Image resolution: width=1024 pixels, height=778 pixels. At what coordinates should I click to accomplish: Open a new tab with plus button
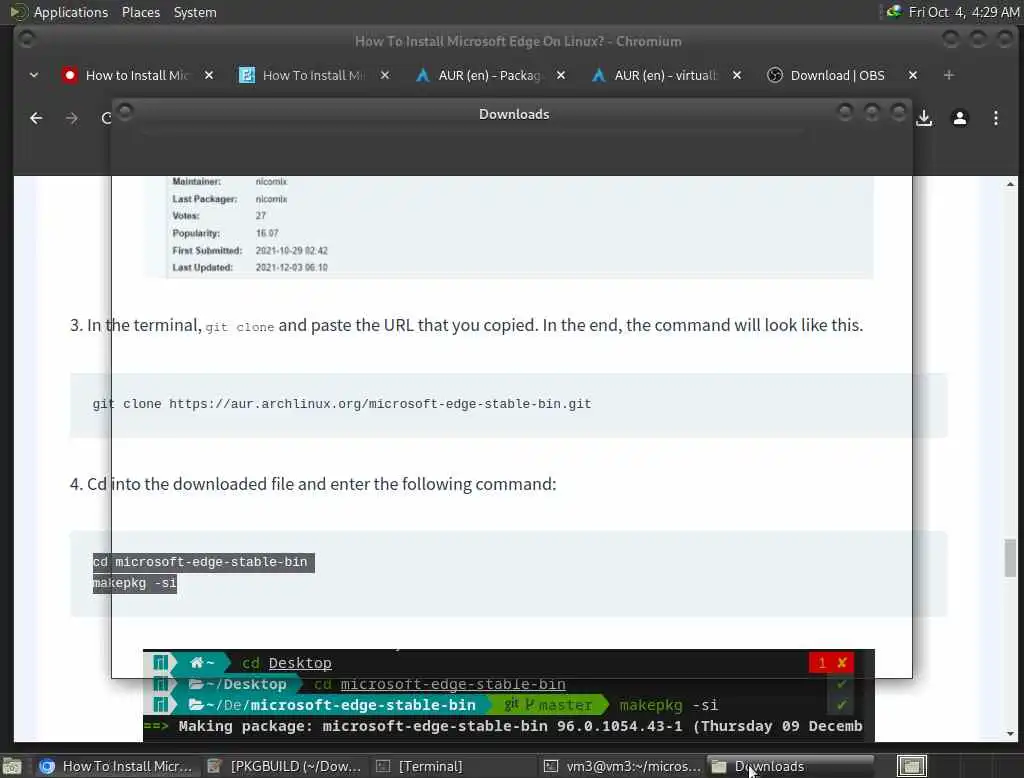coord(949,75)
